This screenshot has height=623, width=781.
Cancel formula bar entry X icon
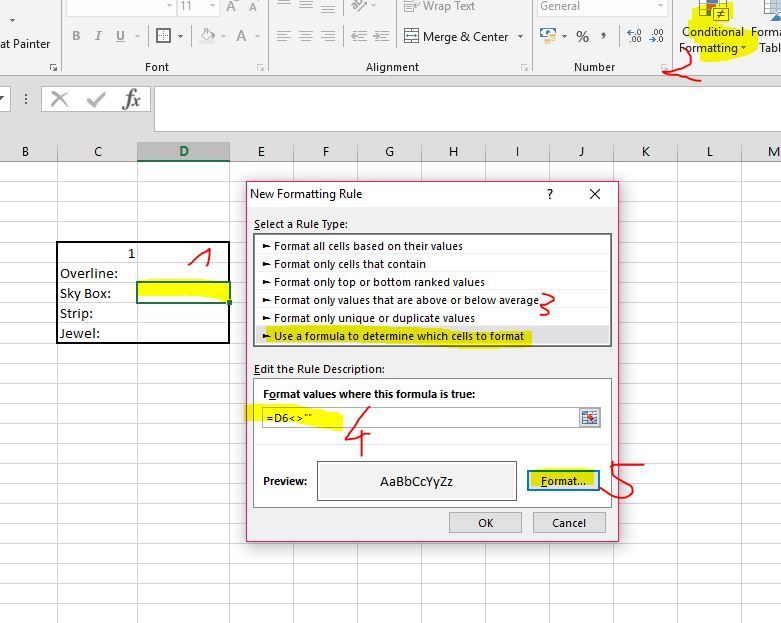[x=59, y=99]
